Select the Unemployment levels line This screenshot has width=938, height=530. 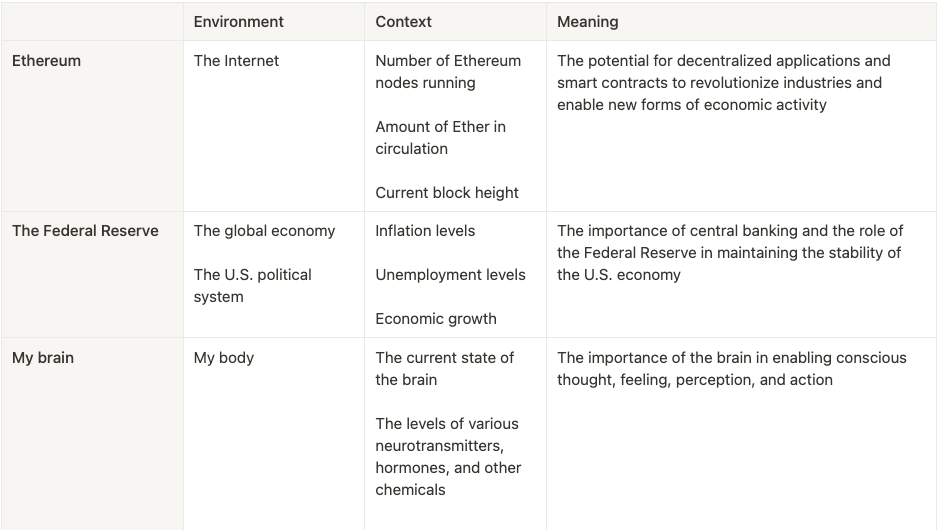coord(450,274)
